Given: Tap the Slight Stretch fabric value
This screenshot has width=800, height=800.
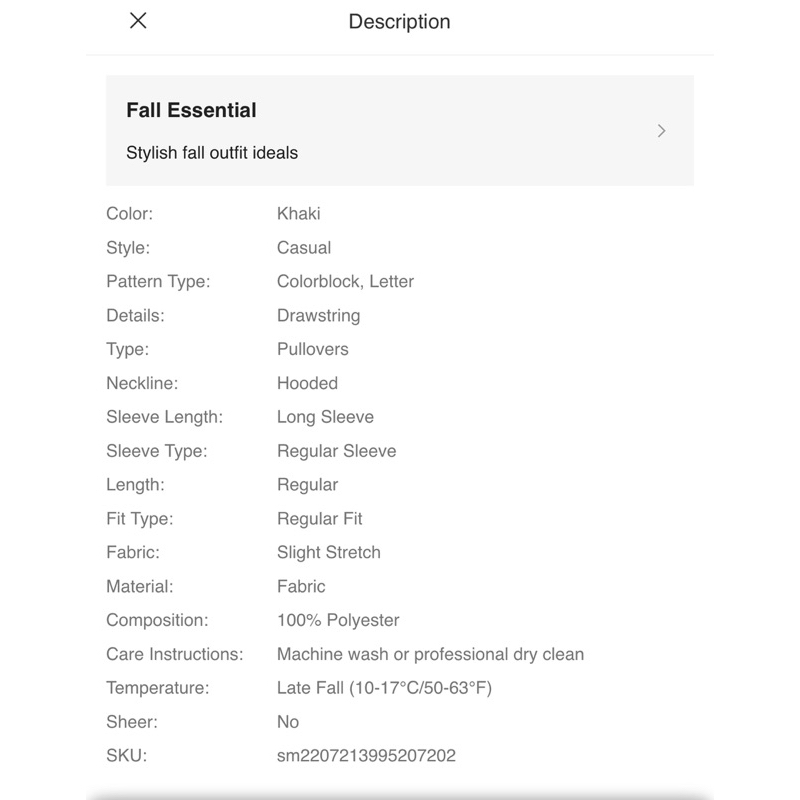Looking at the screenshot, I should [x=329, y=552].
